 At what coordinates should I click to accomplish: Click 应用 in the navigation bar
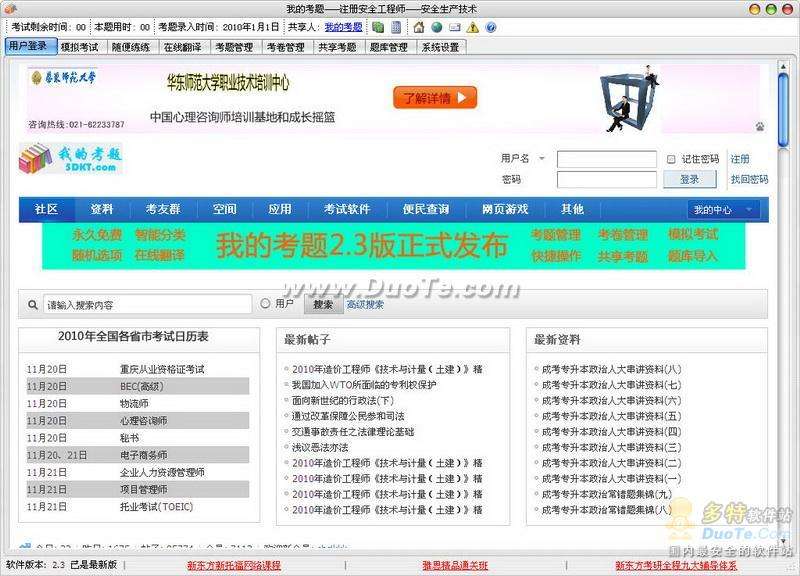[x=280, y=209]
